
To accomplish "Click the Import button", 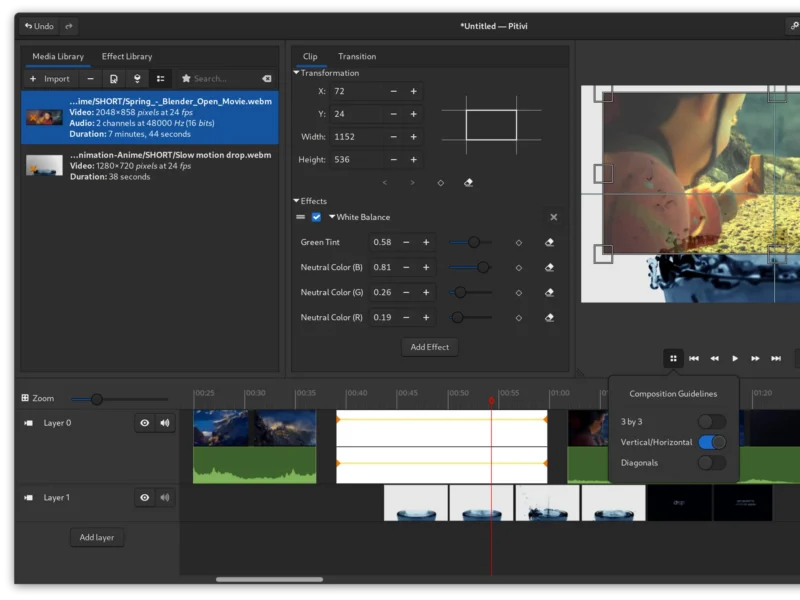I will point(50,79).
